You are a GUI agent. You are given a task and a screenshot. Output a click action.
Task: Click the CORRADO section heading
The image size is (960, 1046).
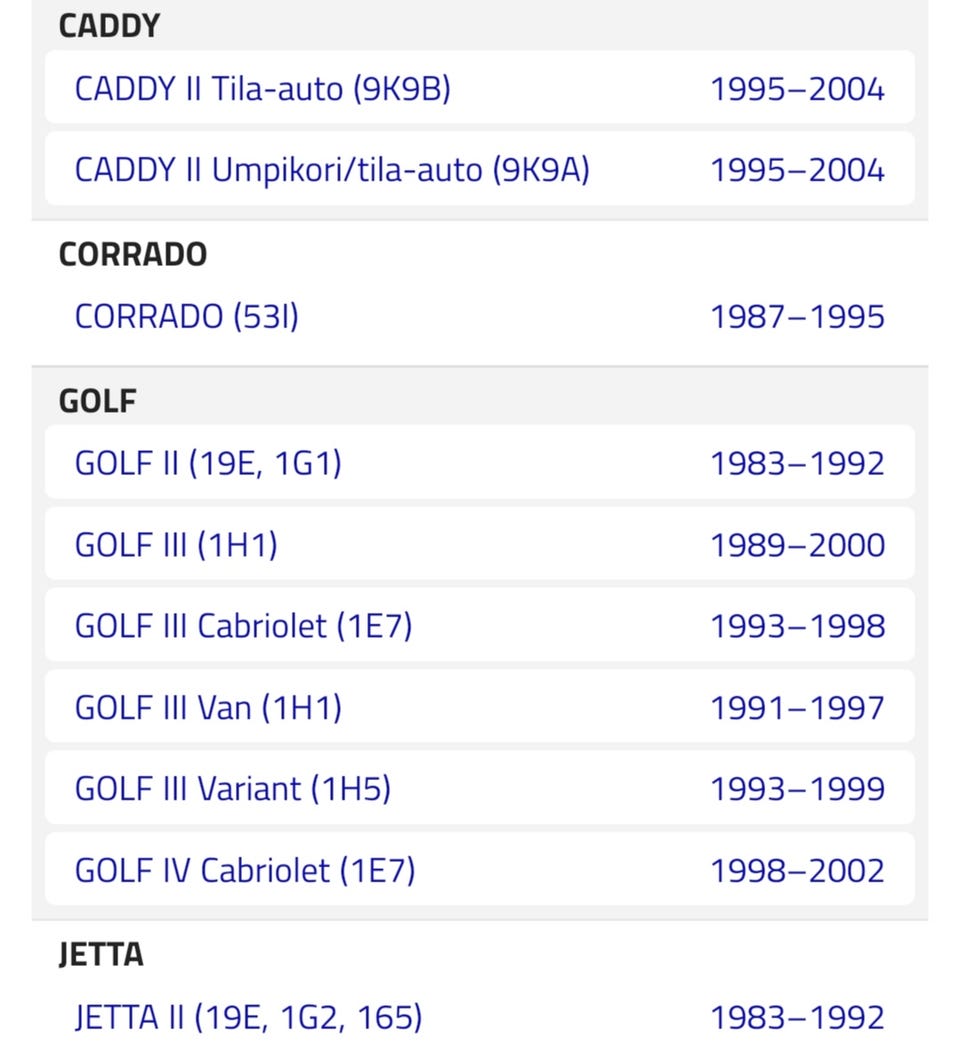(133, 254)
